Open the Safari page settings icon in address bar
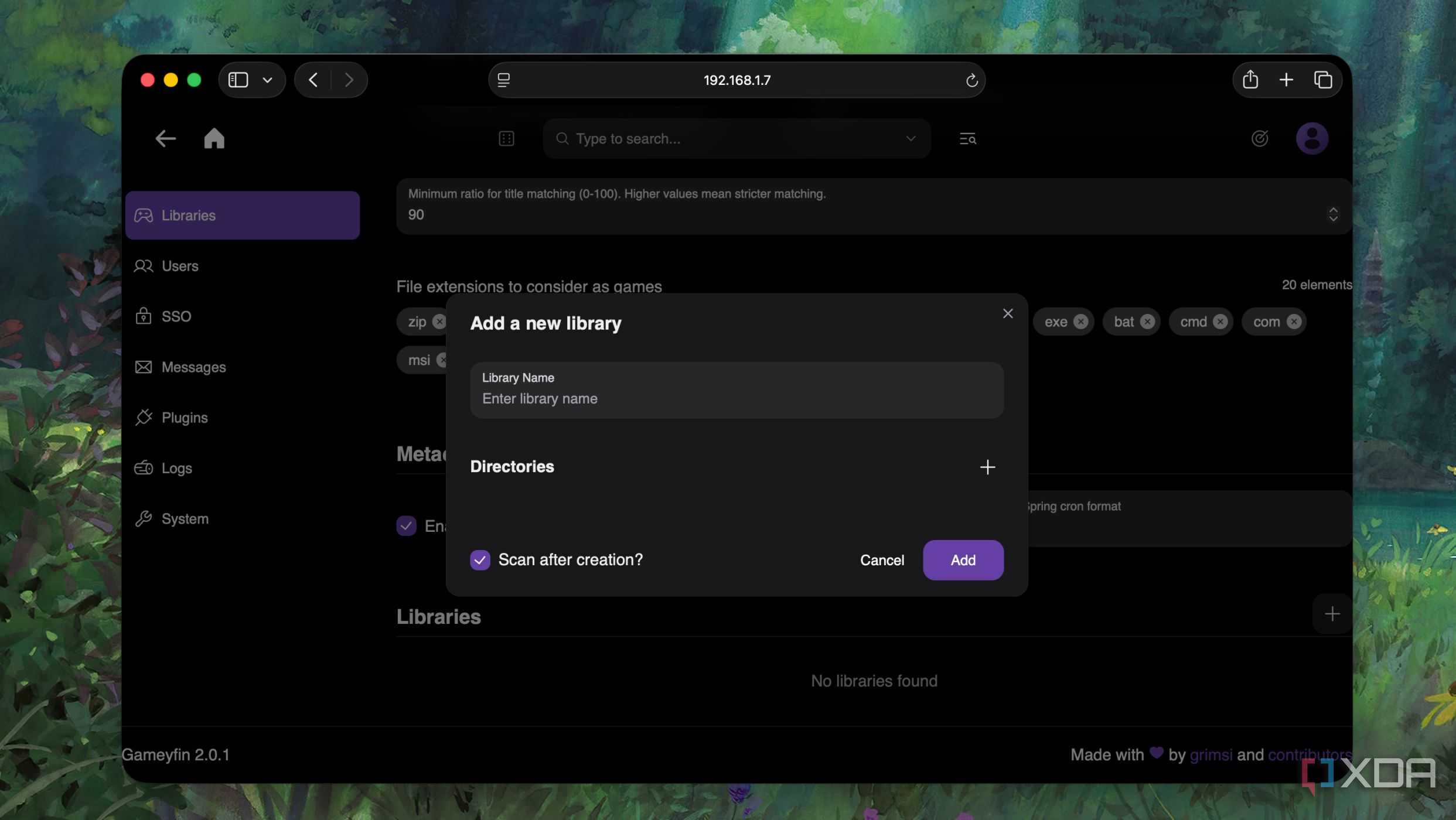The width and height of the screenshot is (1456, 820). point(503,80)
